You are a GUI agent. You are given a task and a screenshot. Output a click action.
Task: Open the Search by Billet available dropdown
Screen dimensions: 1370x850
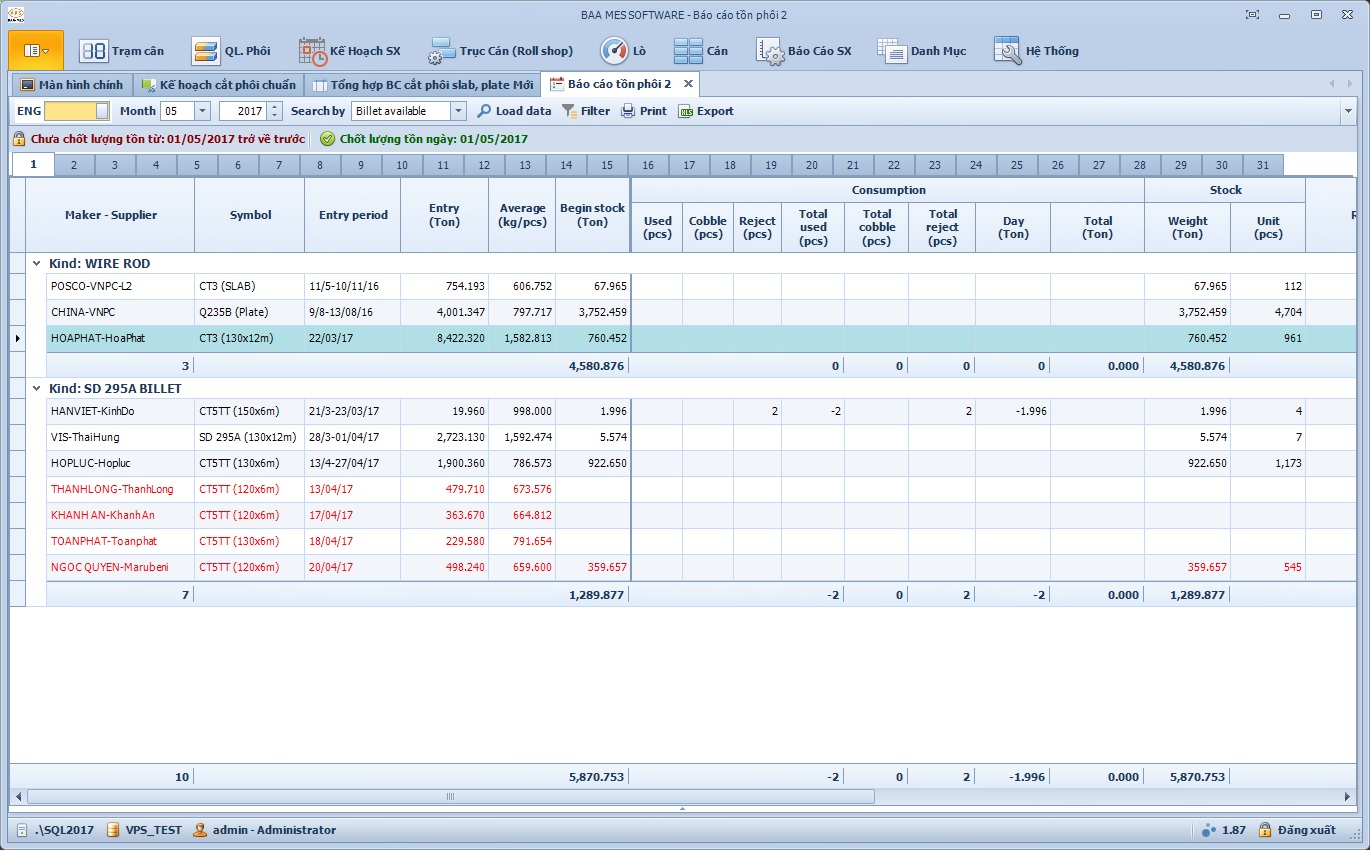tap(458, 111)
